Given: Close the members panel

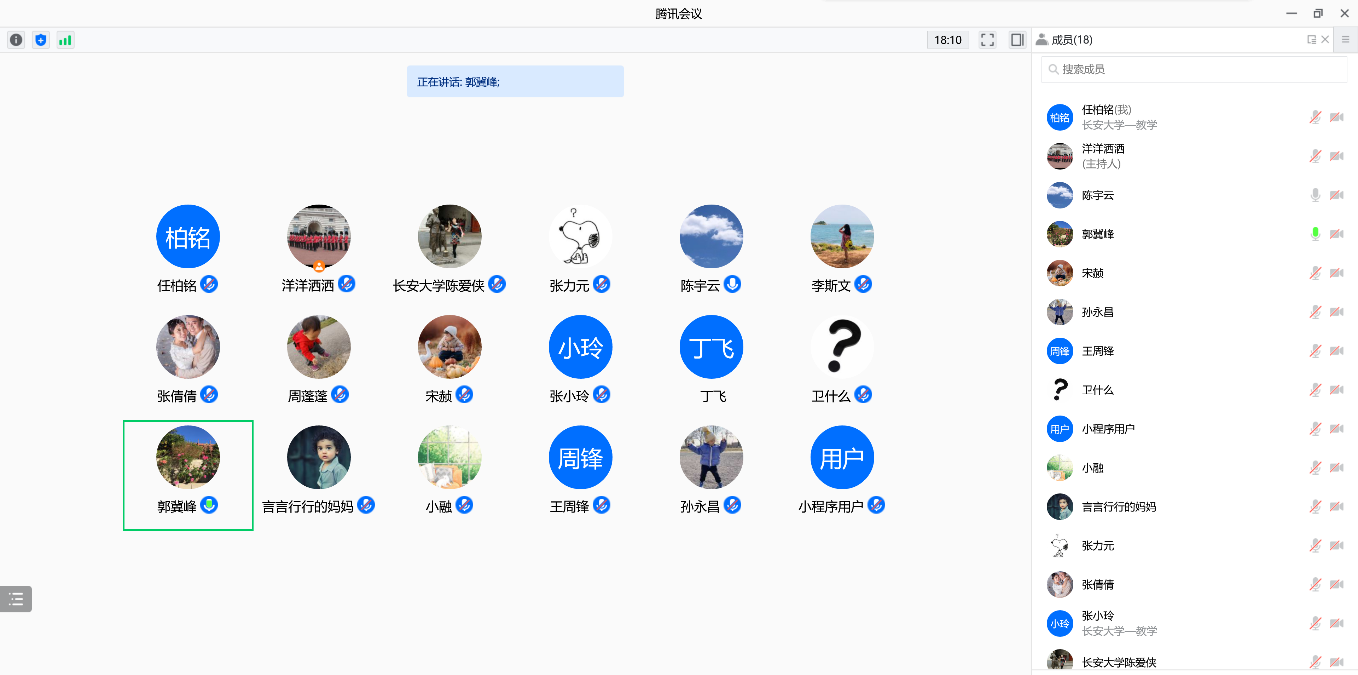Looking at the screenshot, I should [1325, 40].
